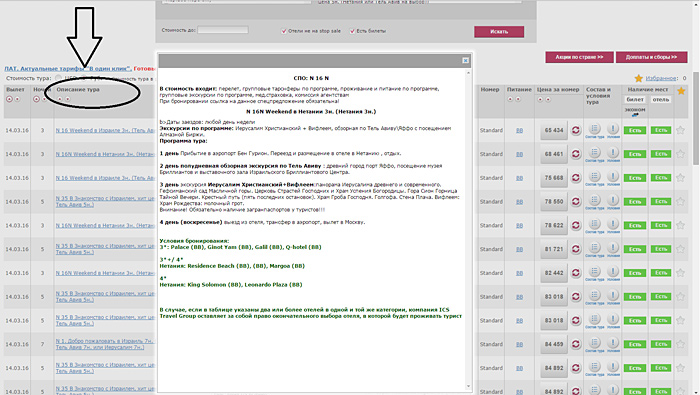
Task: Refresh price for the 78 622 row
Action: (x=576, y=225)
